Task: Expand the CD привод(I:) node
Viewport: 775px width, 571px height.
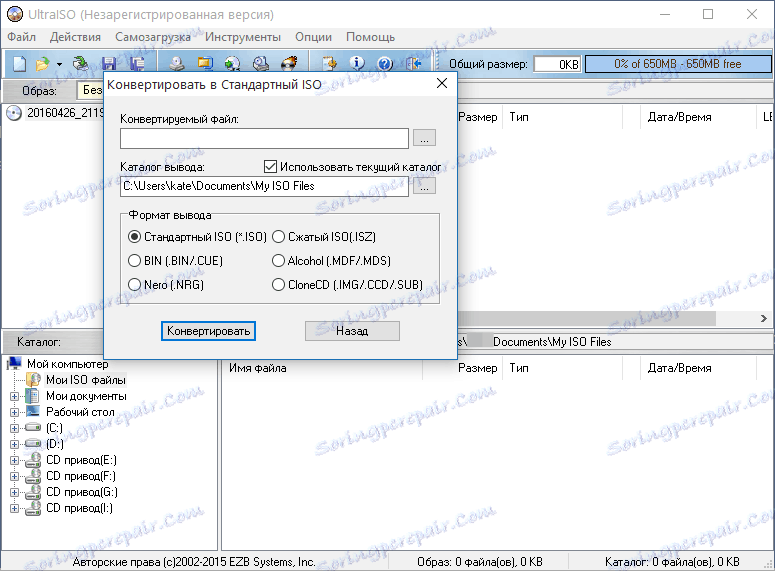Action: pyautogui.click(x=14, y=508)
